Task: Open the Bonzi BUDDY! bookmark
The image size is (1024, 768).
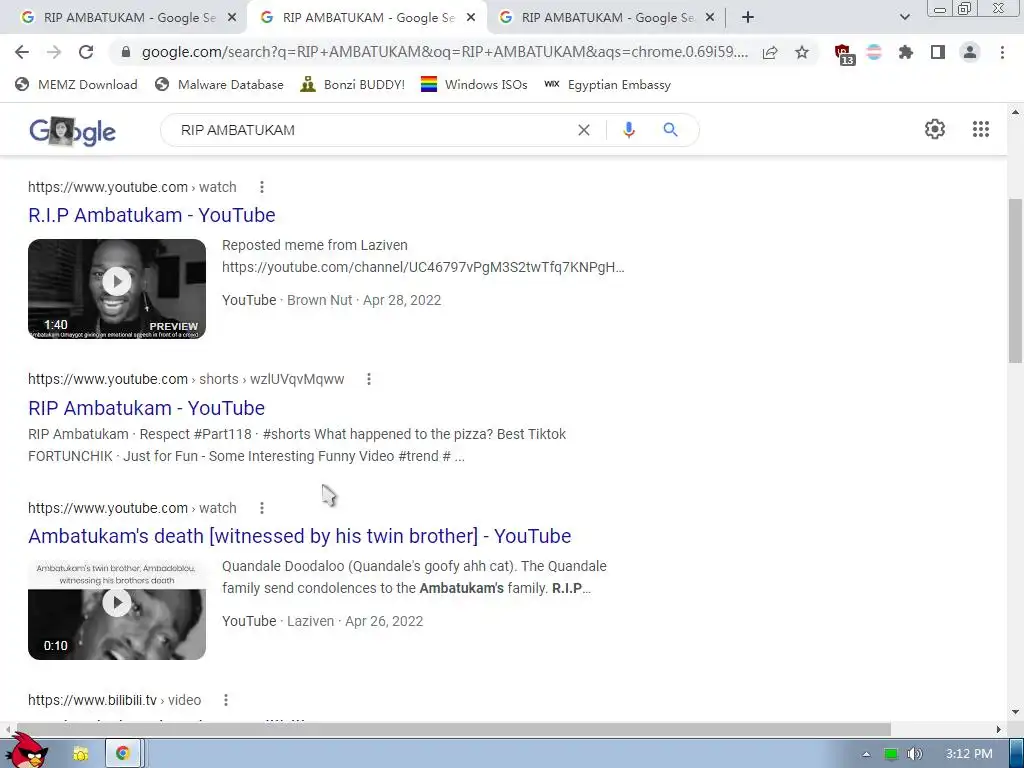Action: click(353, 84)
